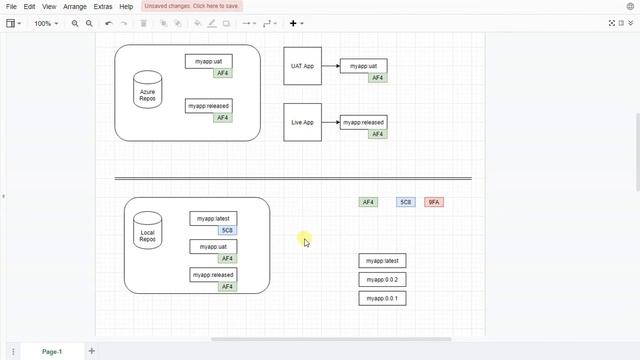The height and width of the screenshot is (360, 640).
Task: Click the globe language icon
Action: [x=630, y=7]
